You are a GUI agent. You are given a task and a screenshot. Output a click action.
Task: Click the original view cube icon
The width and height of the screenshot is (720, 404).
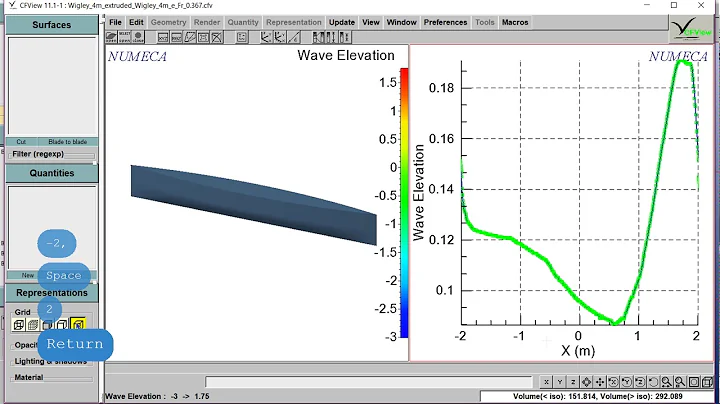click(708, 382)
